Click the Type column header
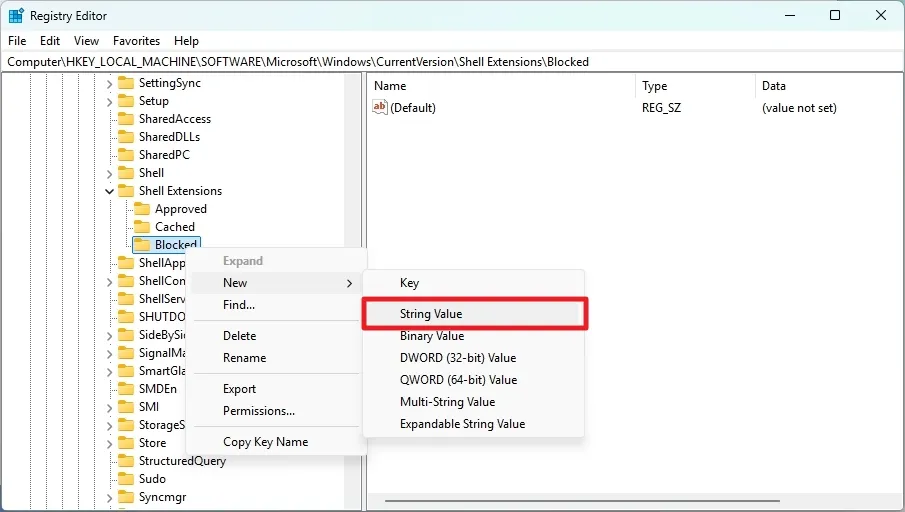This screenshot has width=905, height=512. tap(695, 86)
